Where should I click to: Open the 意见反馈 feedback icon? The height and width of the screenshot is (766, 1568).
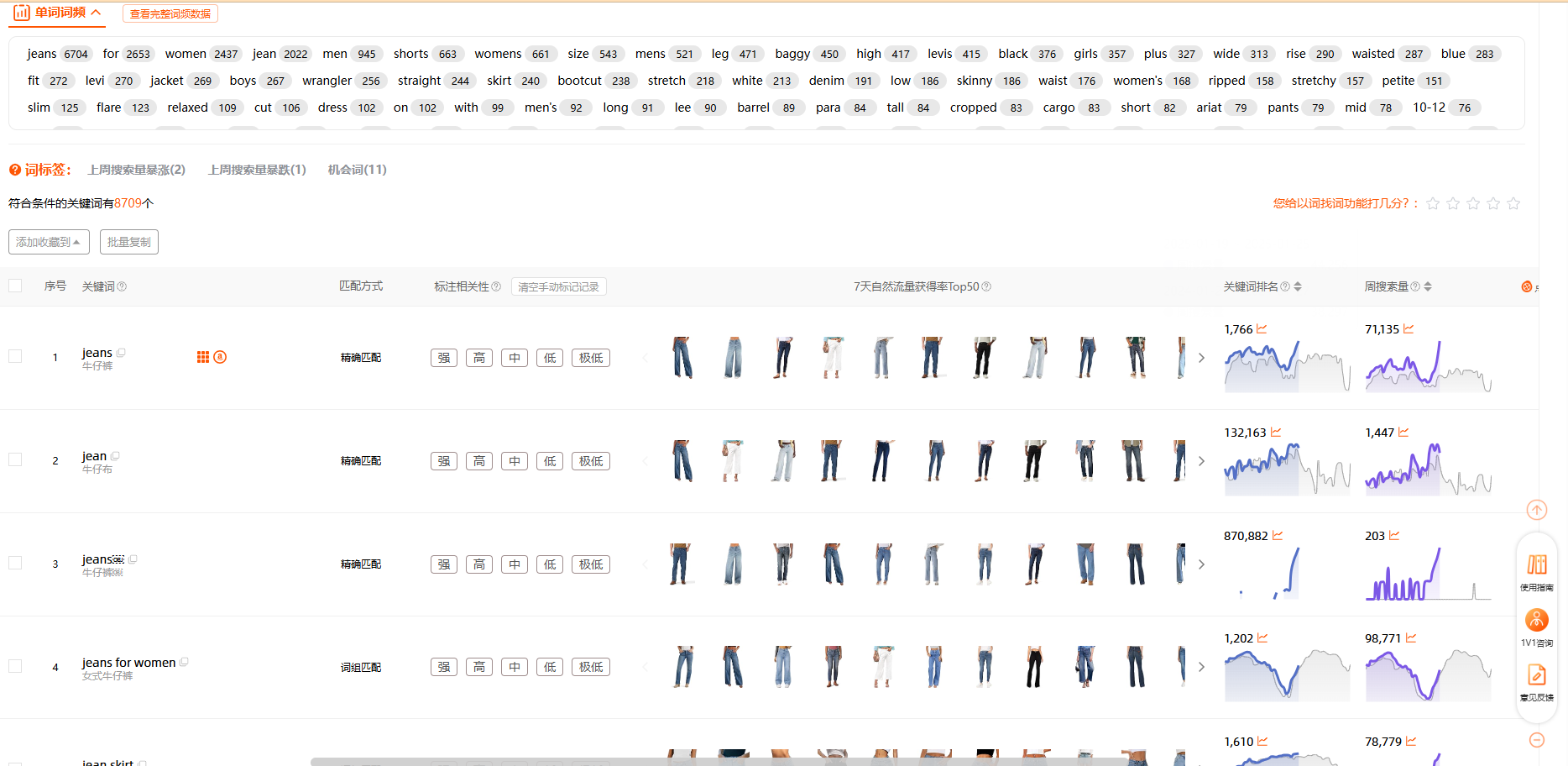(1537, 681)
